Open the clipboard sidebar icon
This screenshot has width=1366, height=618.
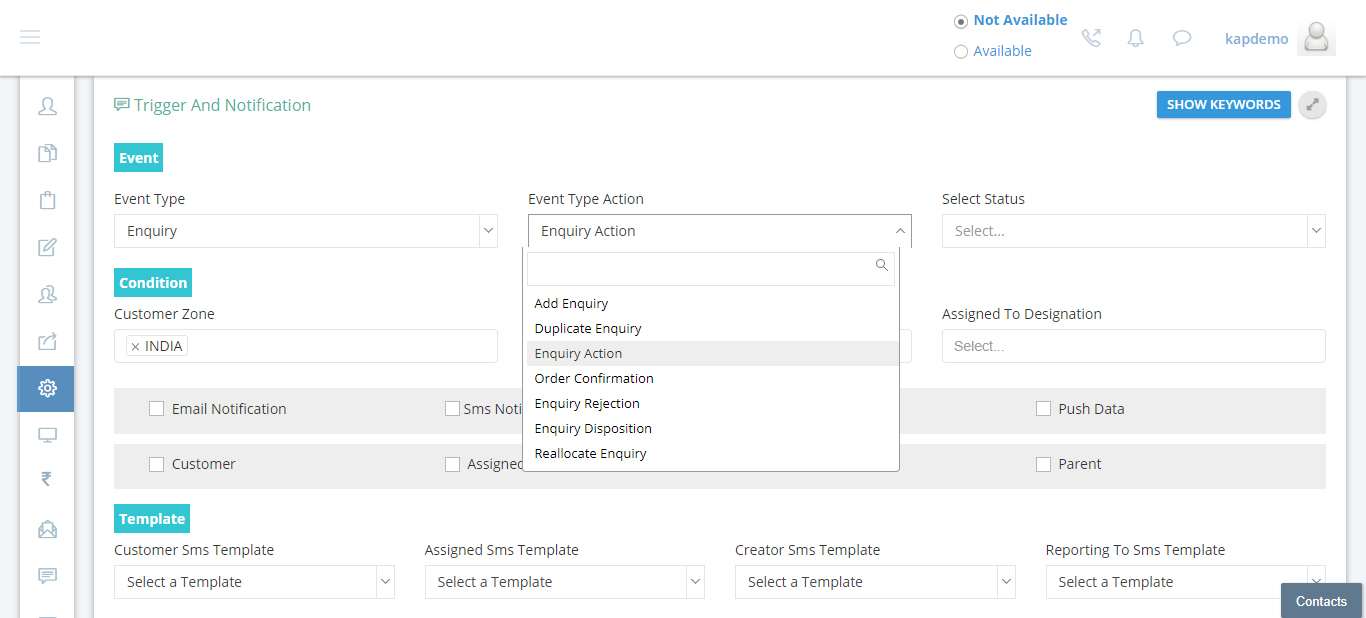click(47, 200)
